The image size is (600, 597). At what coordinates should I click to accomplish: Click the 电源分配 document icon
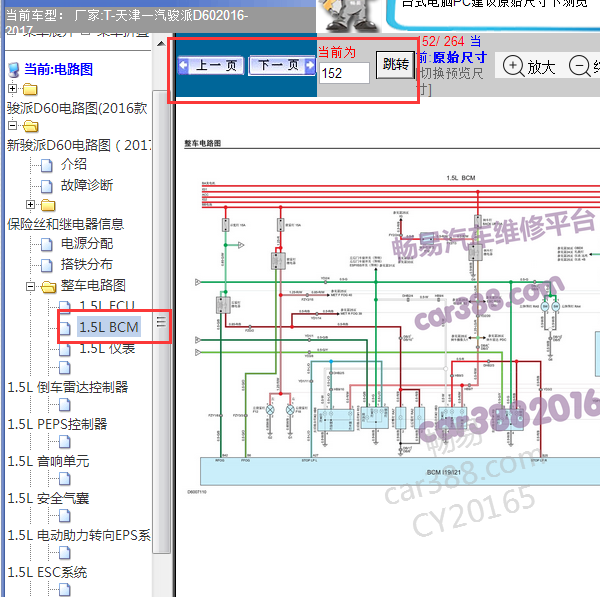tap(47, 245)
